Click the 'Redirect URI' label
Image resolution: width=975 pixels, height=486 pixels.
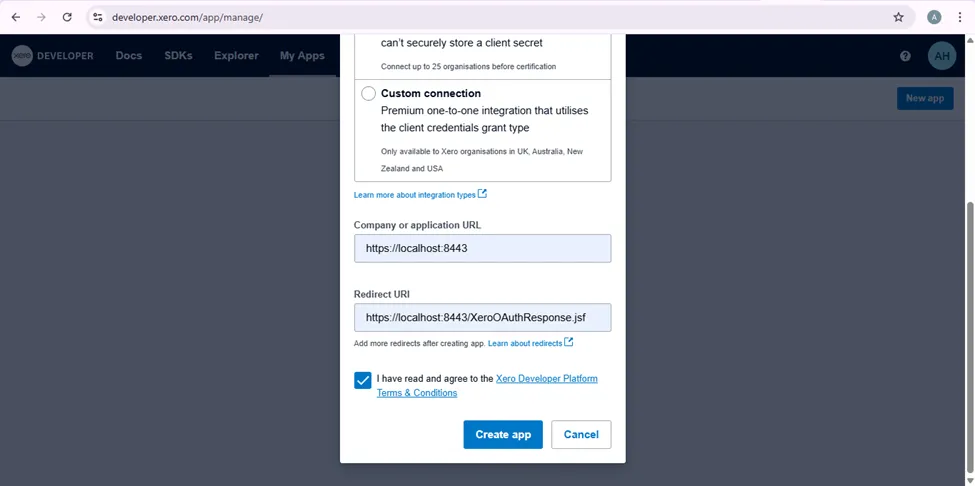[382, 294]
